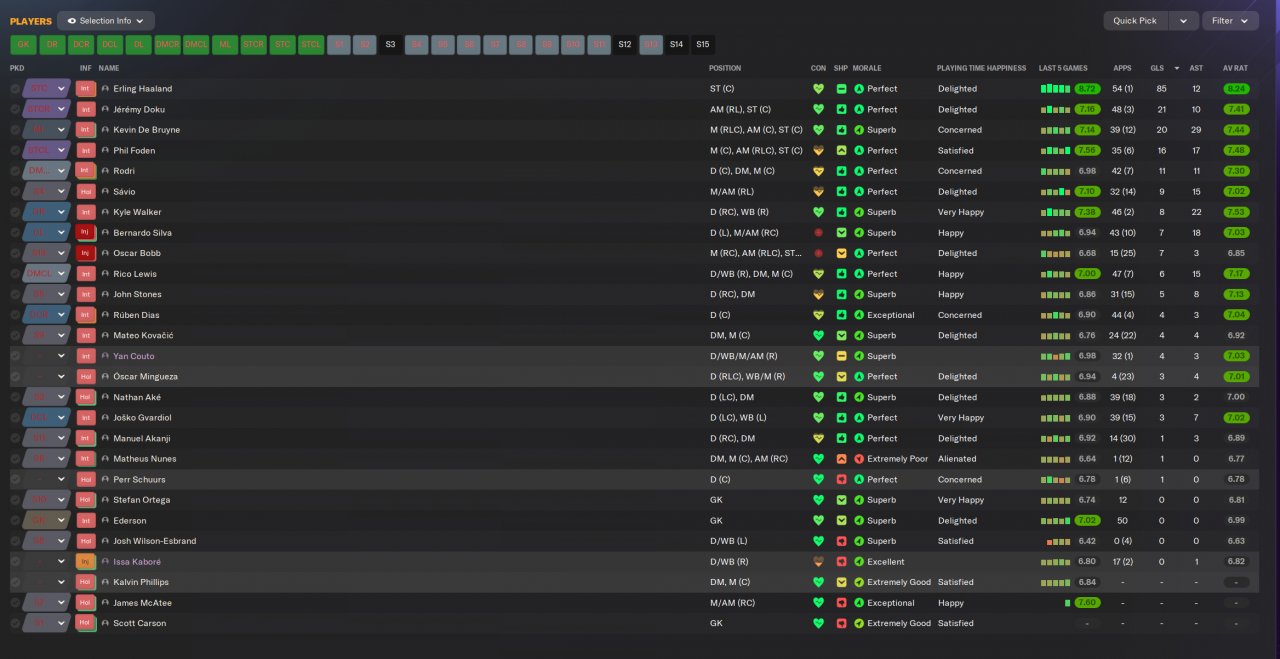Screen dimensions: 1280x659
Task: Toggle the picked checkmark for Jérémy Doku
Action: tap(15, 109)
